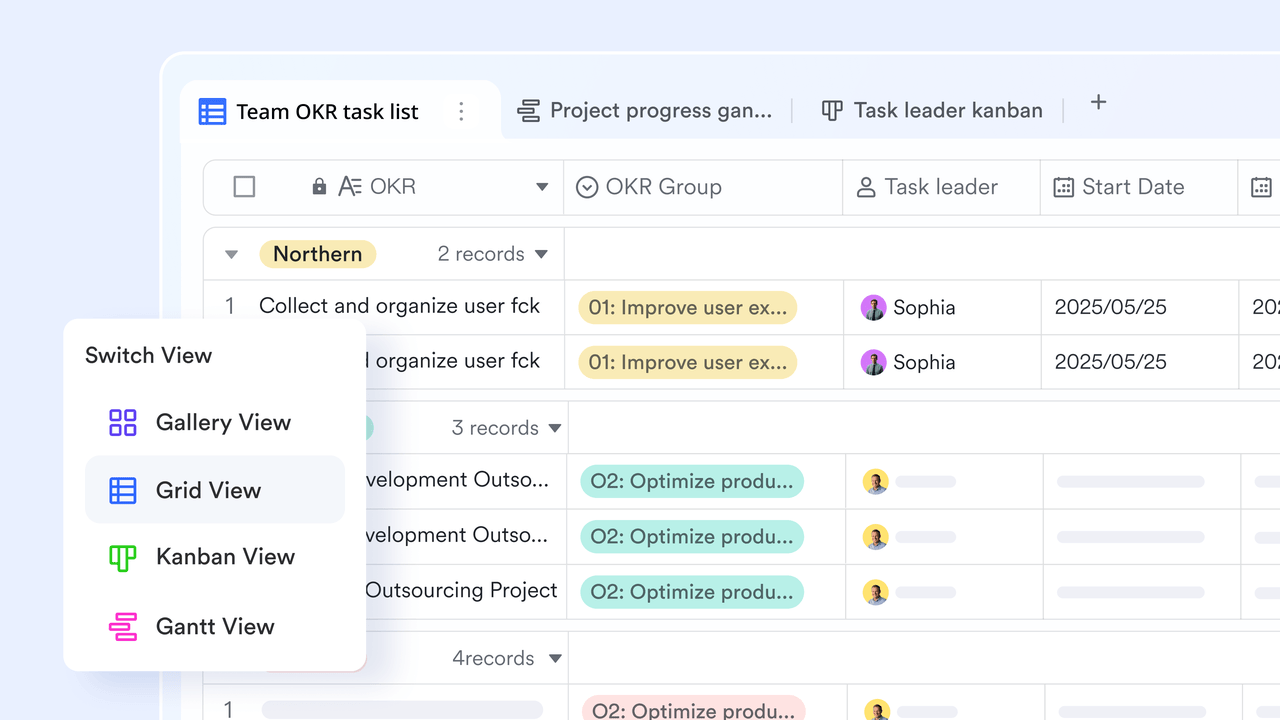1280x720 pixels.
Task: Click the Northern group tag
Action: pyautogui.click(x=318, y=254)
